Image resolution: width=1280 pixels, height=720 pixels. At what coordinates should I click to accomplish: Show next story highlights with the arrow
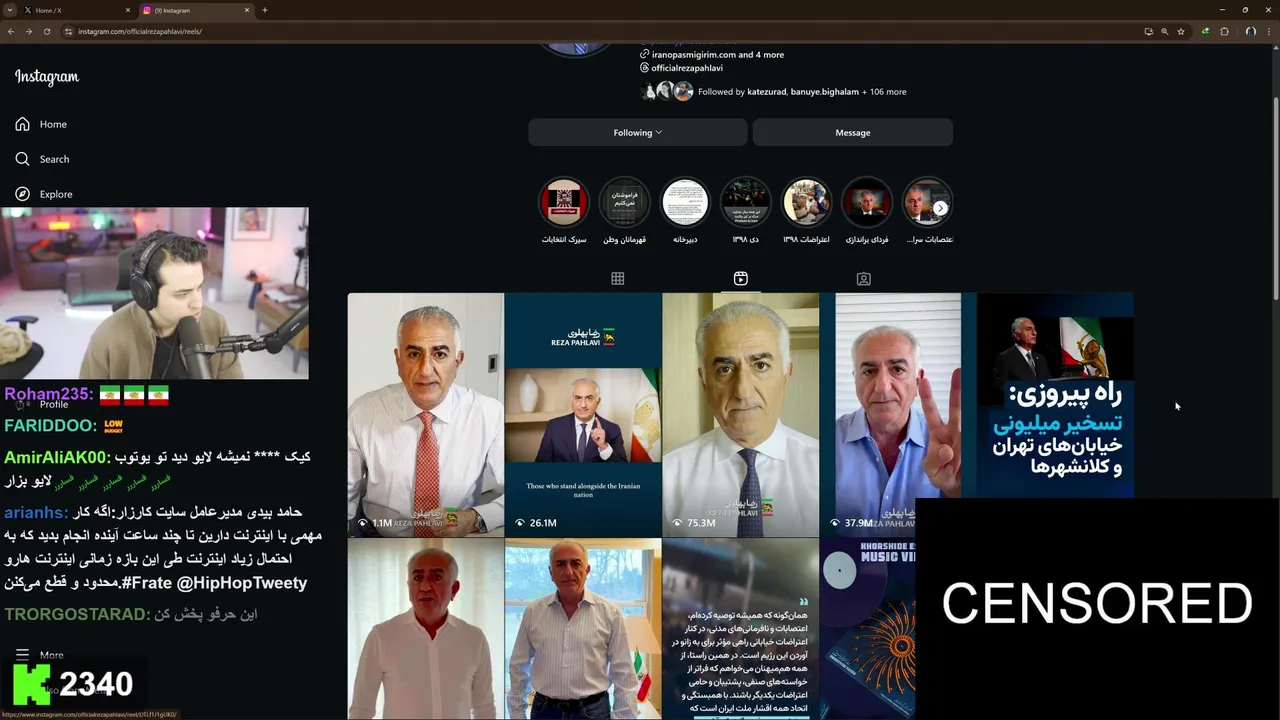coord(941,208)
